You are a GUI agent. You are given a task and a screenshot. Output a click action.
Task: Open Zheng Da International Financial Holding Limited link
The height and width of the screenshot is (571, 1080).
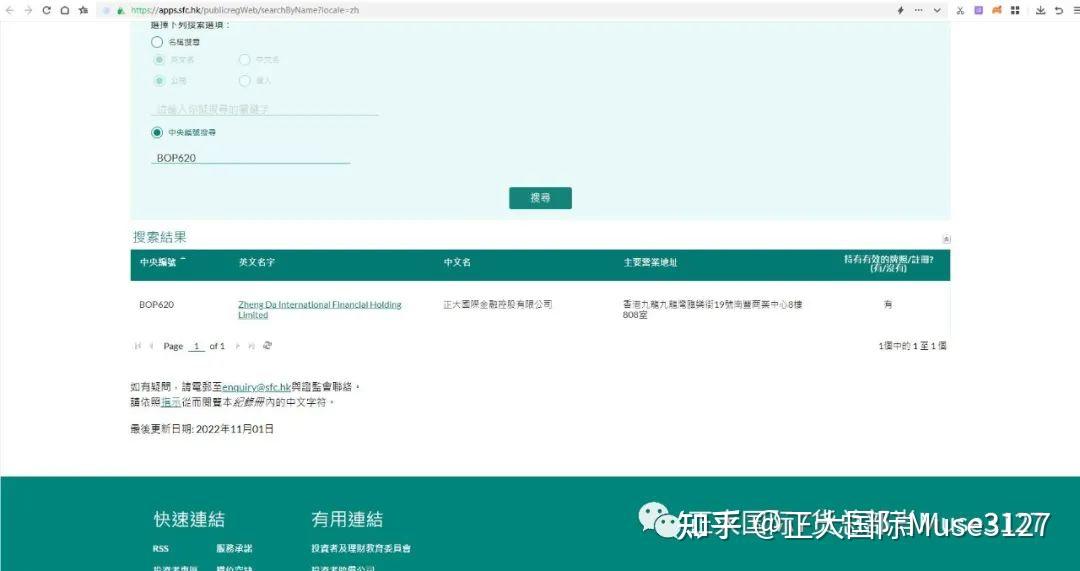[x=320, y=309]
